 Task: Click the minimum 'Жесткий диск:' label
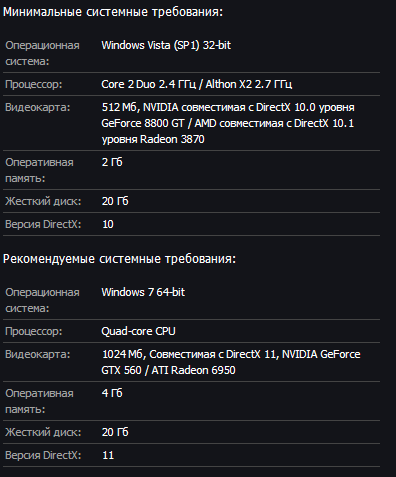(x=43, y=201)
